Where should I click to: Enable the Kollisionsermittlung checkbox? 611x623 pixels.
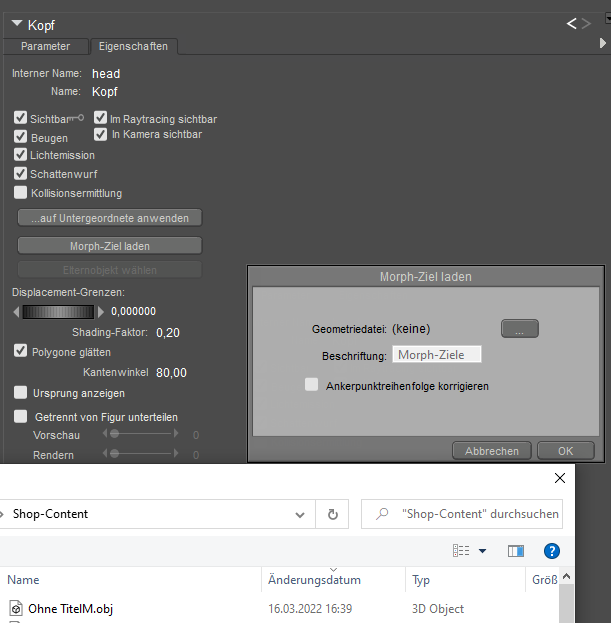pos(20,192)
